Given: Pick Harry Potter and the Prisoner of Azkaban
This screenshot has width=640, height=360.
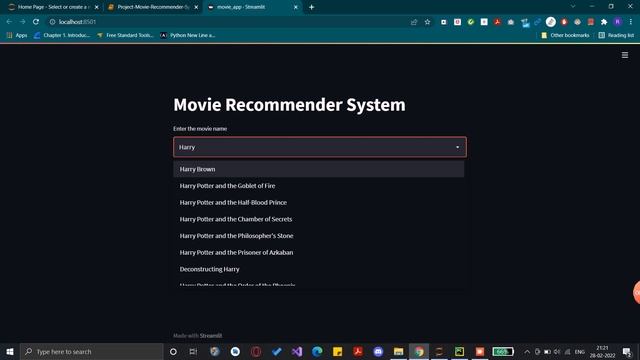Looking at the screenshot, I should 318,253.
